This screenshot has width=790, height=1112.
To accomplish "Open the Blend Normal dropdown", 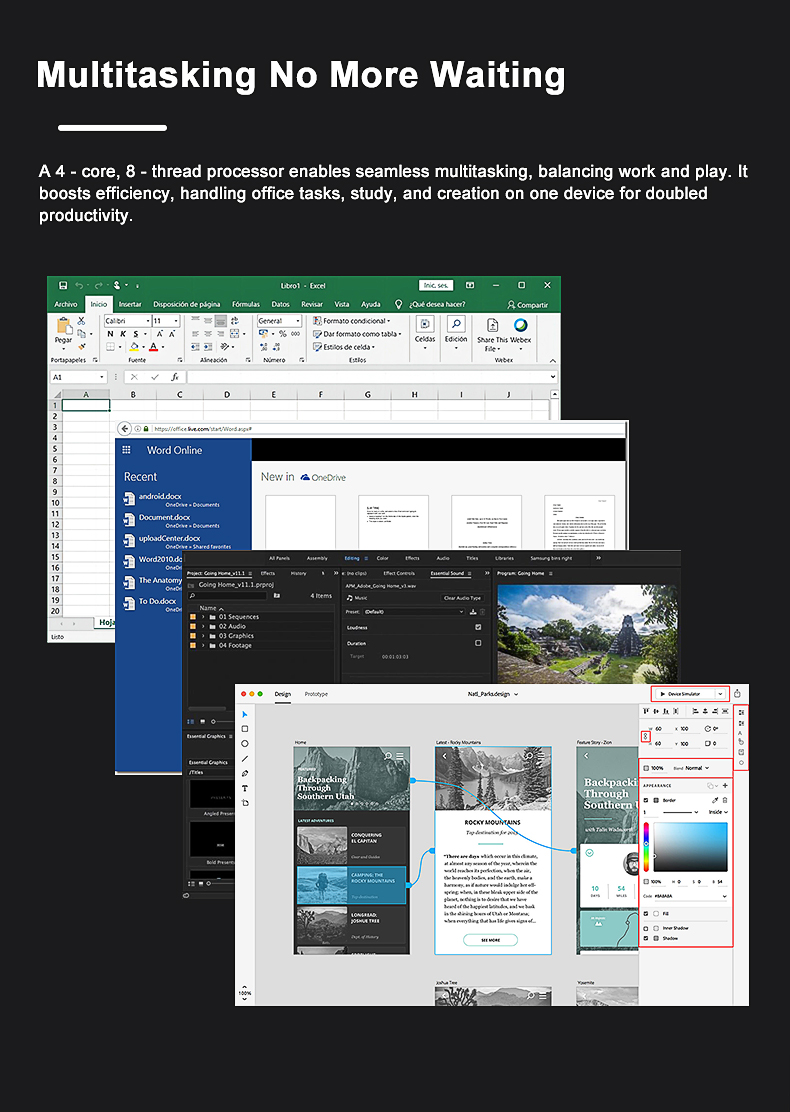I will [697, 768].
